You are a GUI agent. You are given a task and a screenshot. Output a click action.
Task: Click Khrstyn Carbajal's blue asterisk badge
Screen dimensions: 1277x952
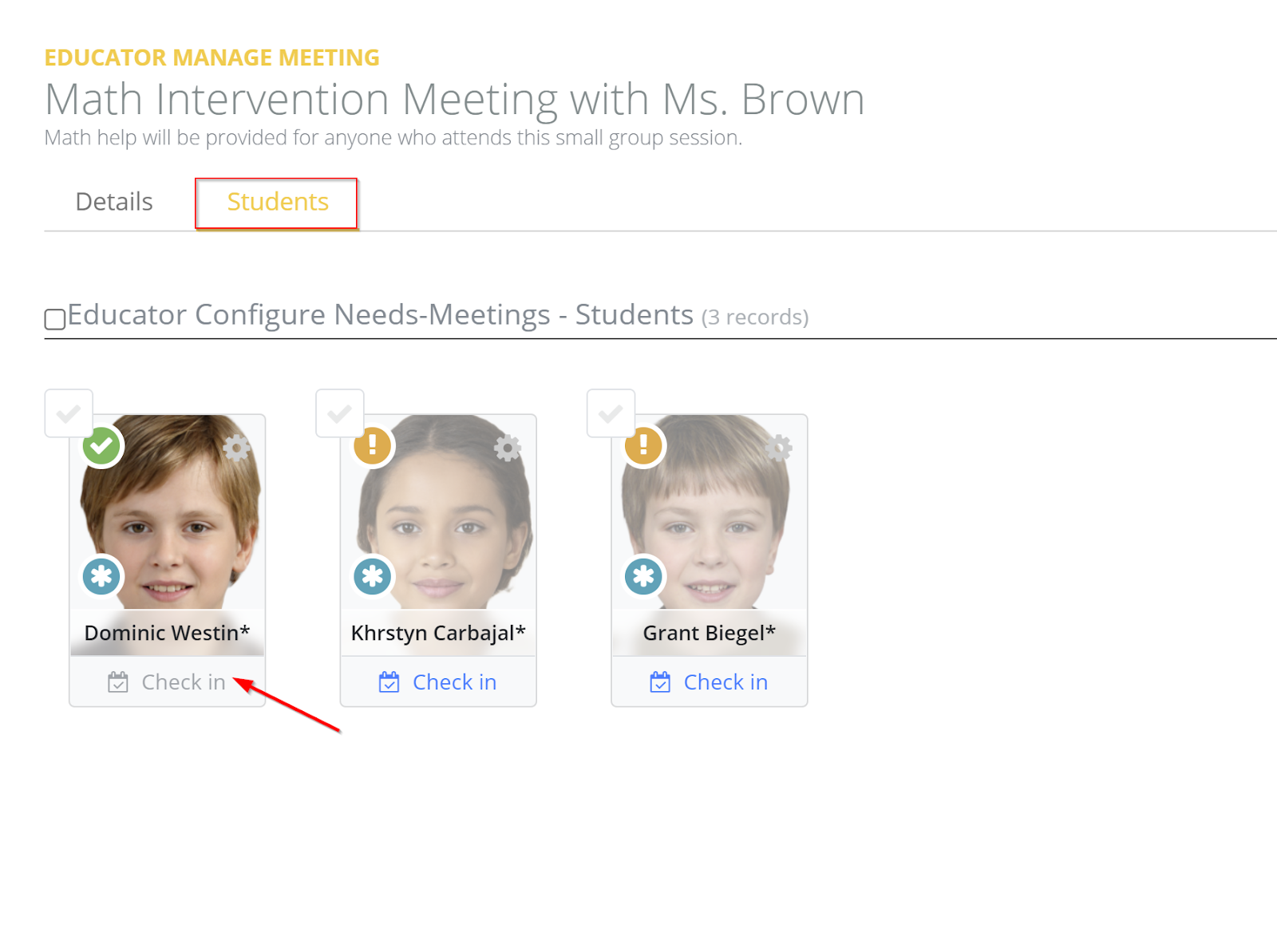(x=373, y=576)
